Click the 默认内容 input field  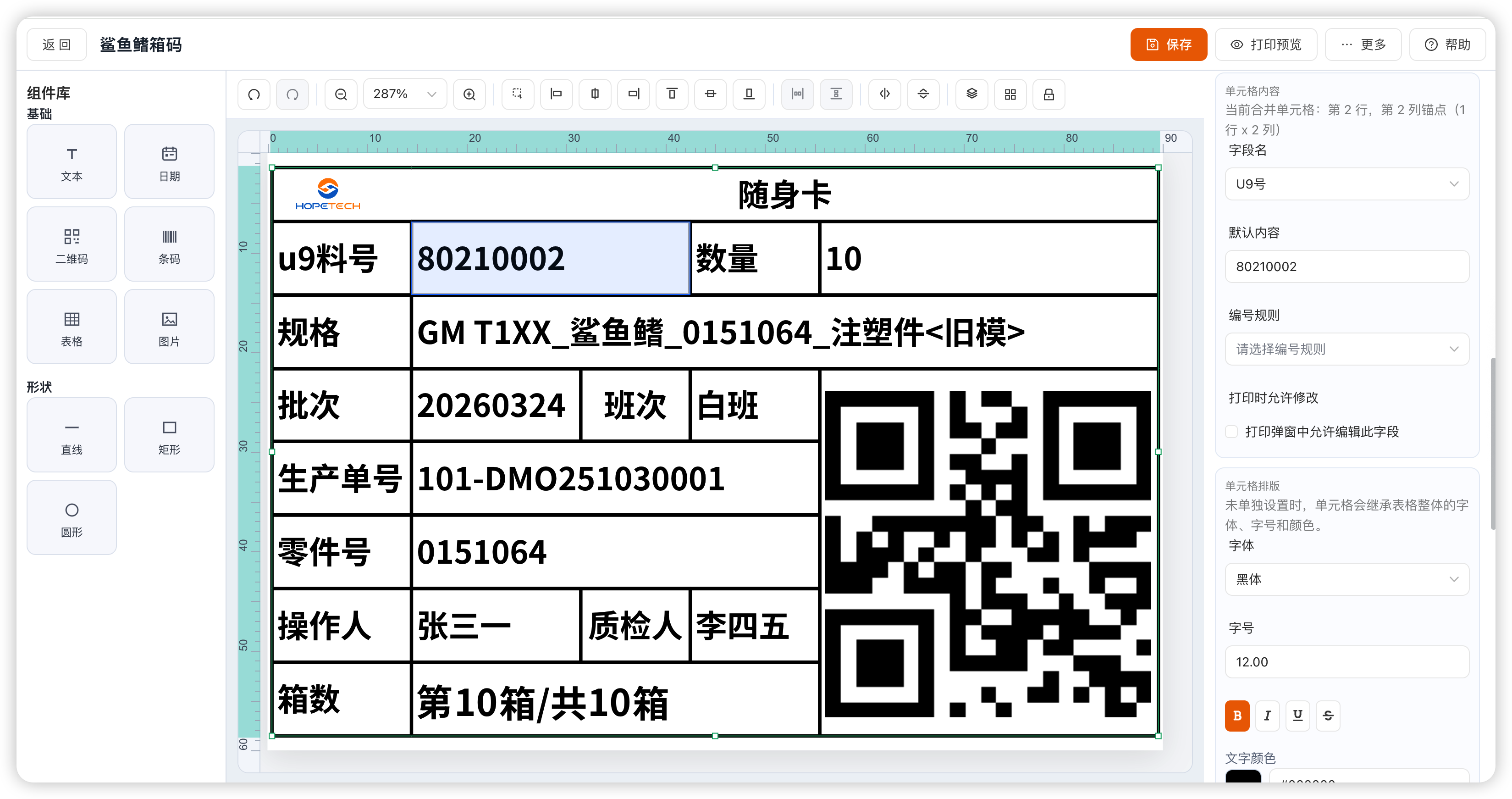point(1347,266)
